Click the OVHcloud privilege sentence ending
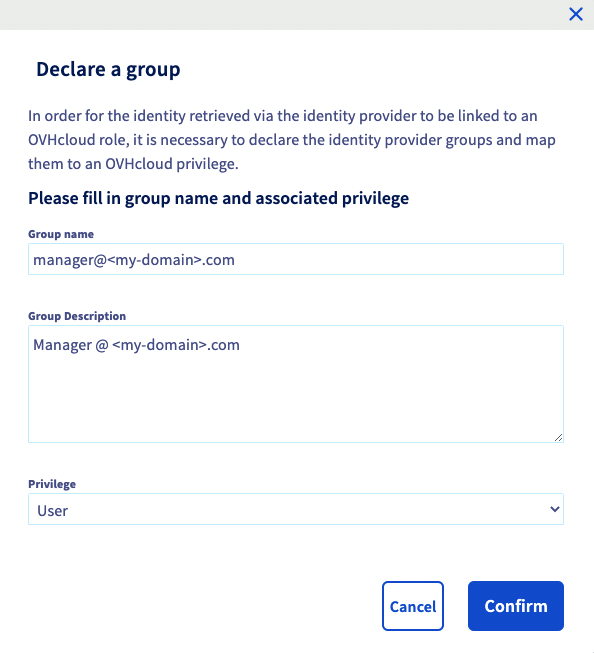The height and width of the screenshot is (653, 594). (x=133, y=164)
